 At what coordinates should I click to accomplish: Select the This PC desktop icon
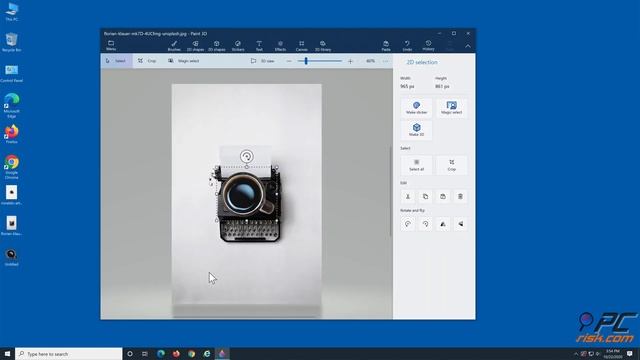11,11
